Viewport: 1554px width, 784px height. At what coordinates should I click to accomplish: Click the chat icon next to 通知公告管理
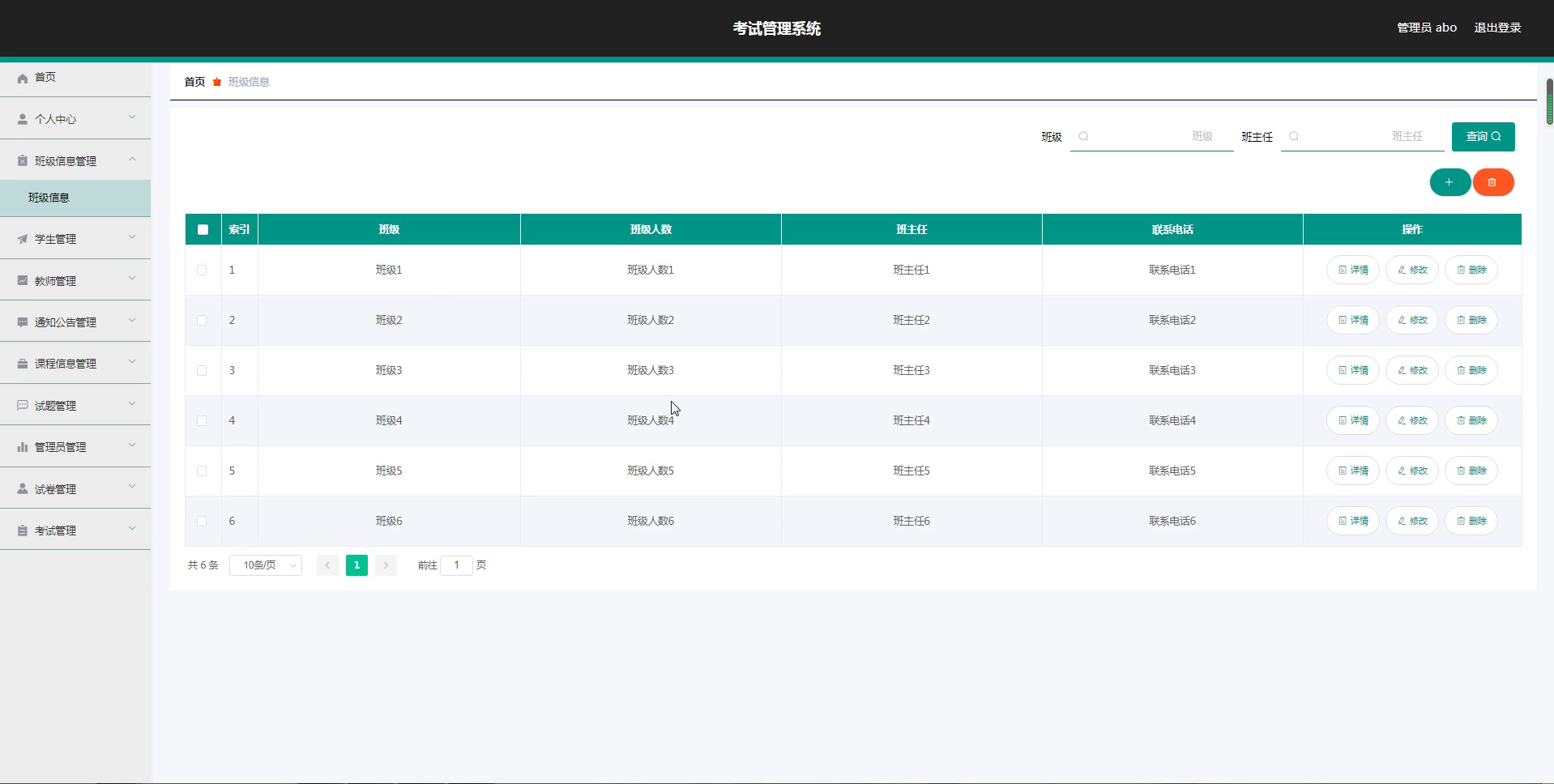coord(23,322)
